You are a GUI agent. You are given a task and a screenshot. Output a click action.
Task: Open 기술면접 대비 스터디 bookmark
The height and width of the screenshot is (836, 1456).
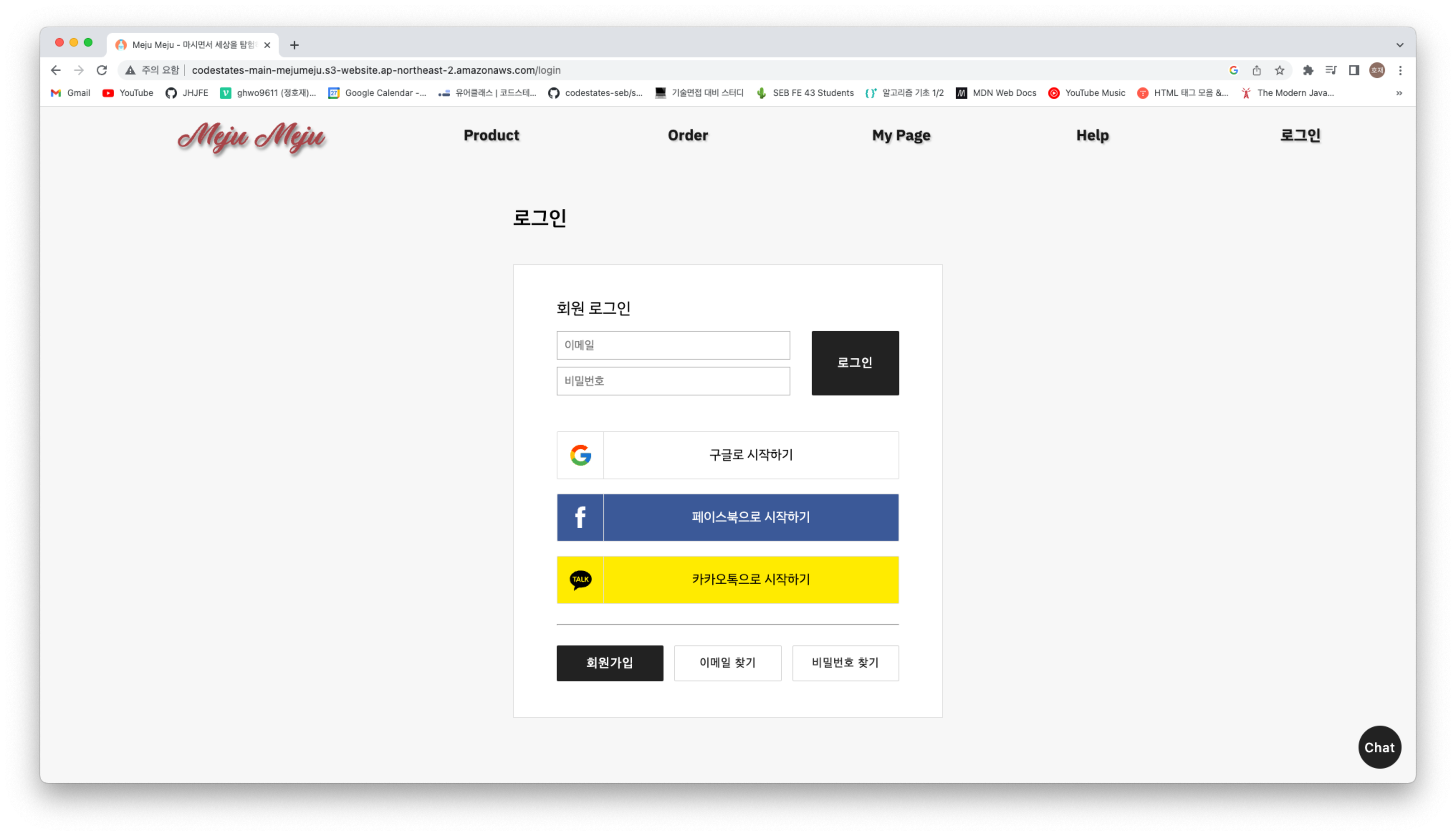point(699,93)
